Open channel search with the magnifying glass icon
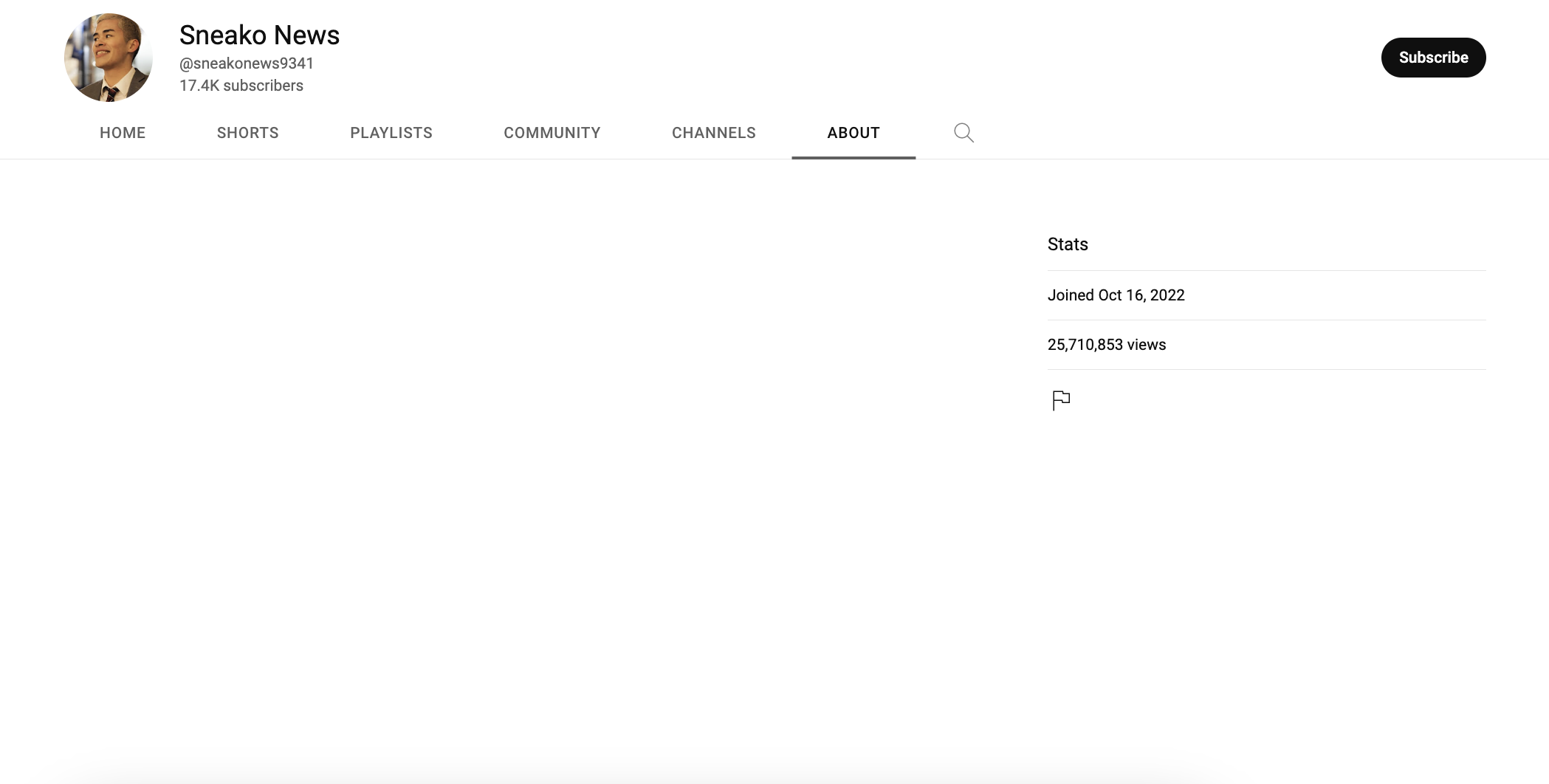 [x=964, y=133]
